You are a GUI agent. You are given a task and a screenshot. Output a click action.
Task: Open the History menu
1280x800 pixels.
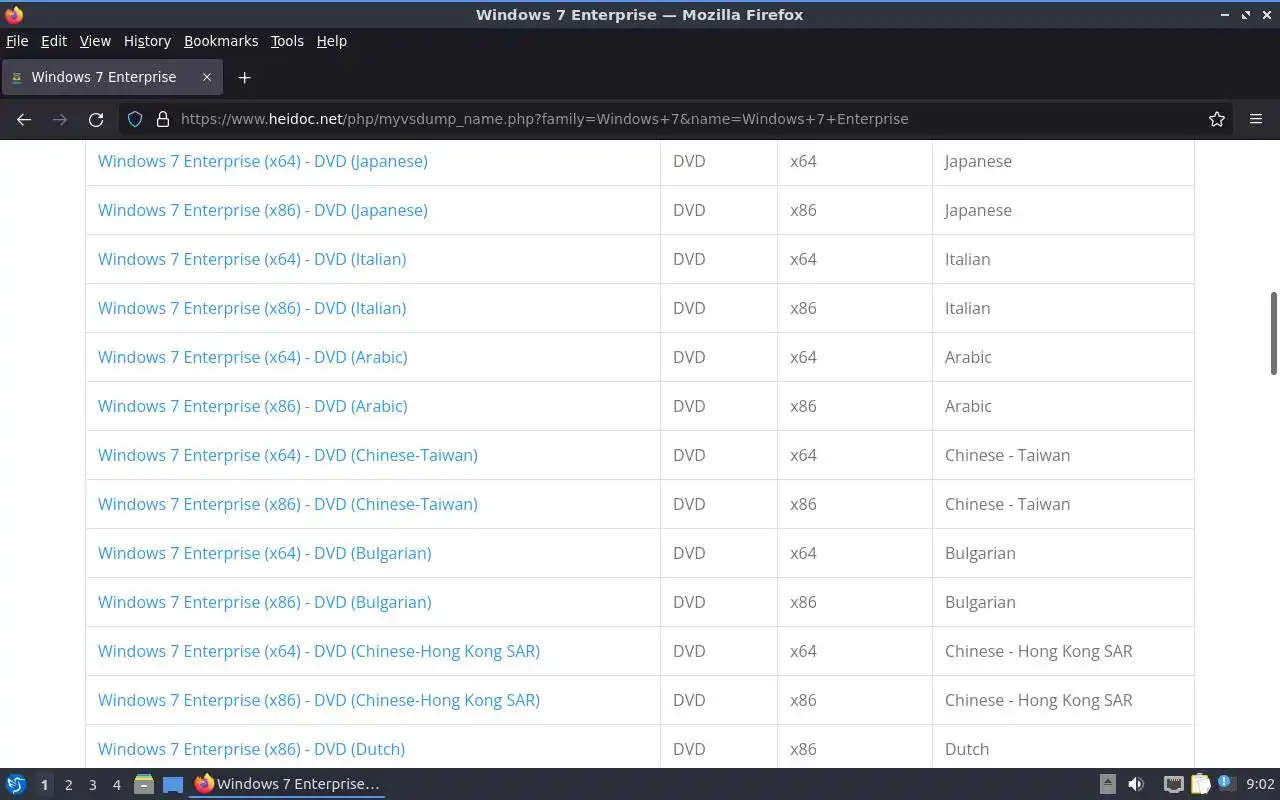tap(147, 41)
